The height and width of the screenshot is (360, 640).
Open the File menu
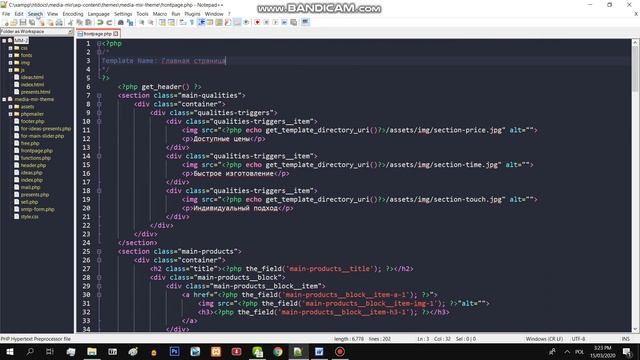pos(6,14)
